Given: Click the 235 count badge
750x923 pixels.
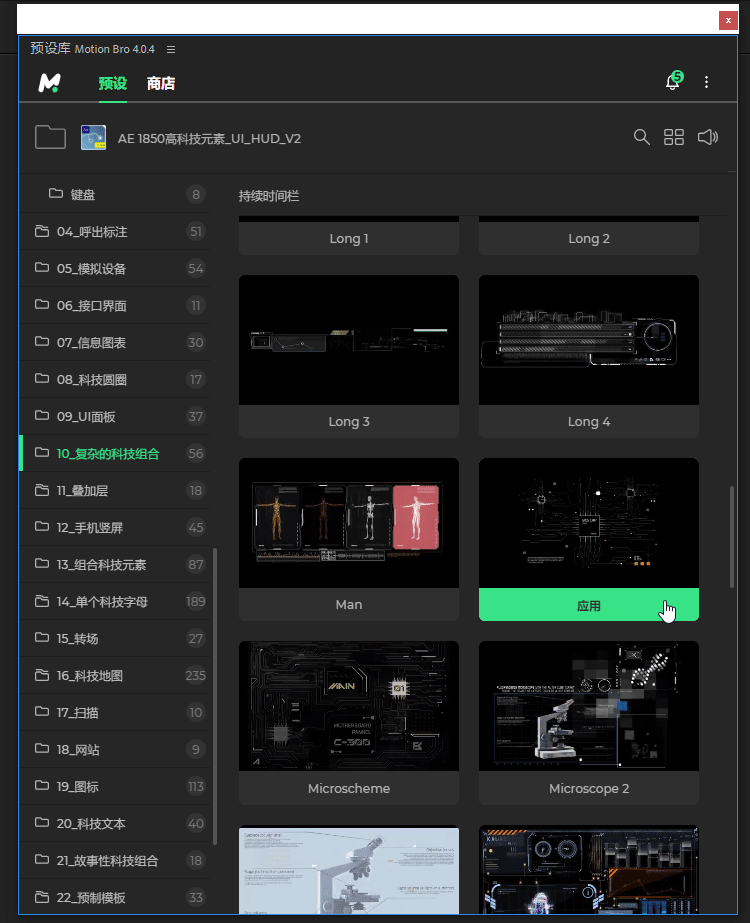Looking at the screenshot, I should click(x=195, y=676).
